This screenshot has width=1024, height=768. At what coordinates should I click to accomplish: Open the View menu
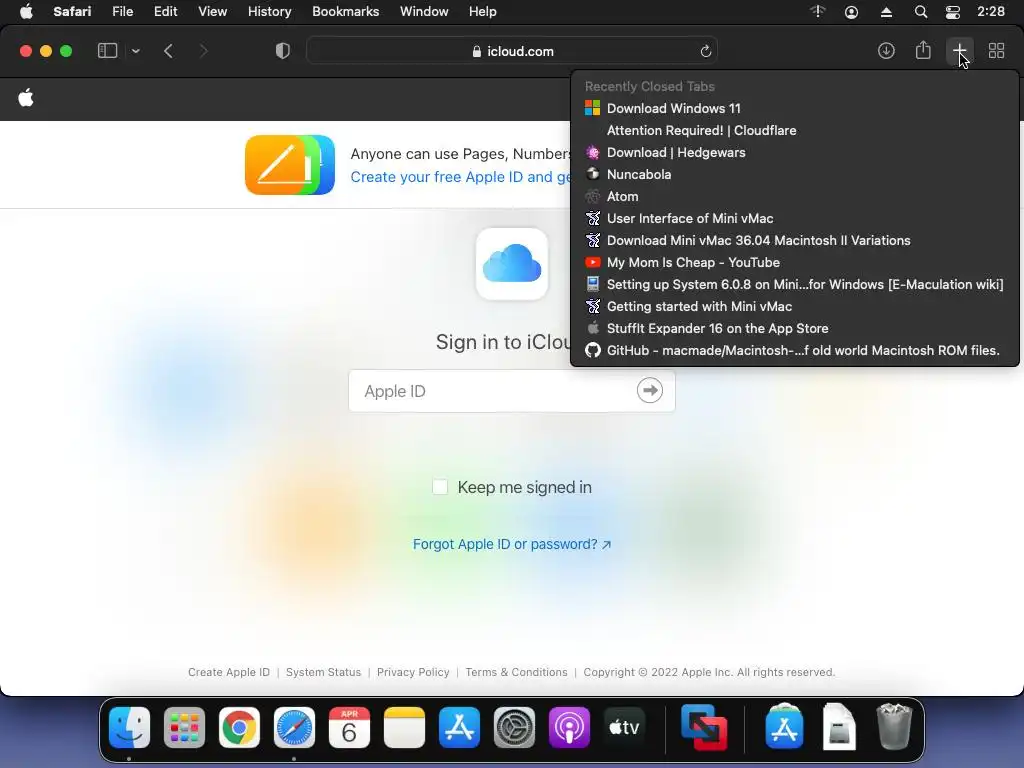pos(212,12)
